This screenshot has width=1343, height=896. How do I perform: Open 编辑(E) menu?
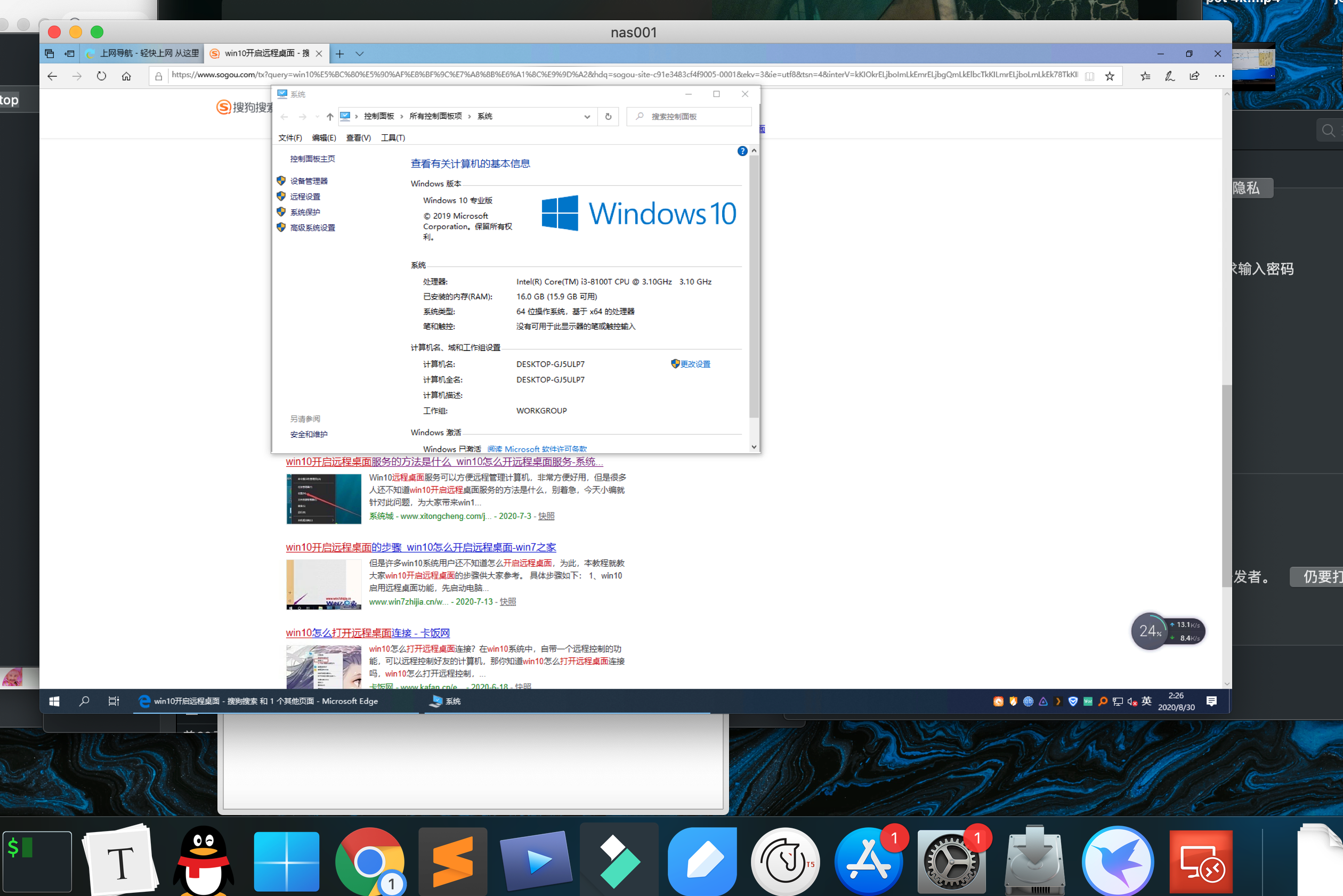323,138
